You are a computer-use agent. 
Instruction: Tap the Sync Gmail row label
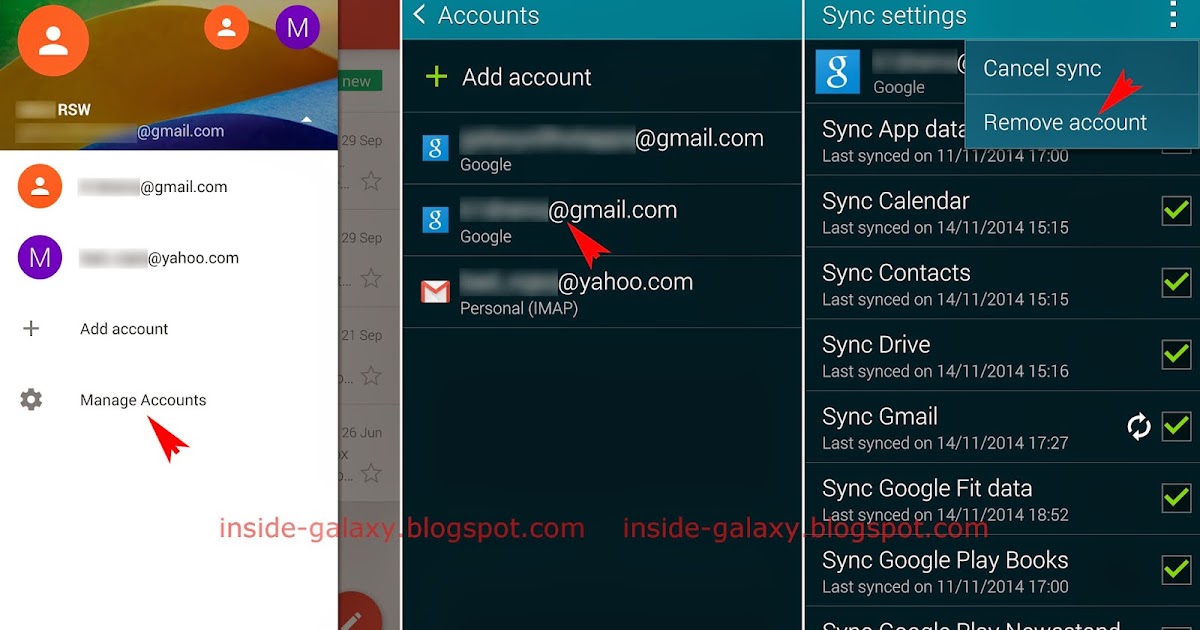tap(880, 417)
